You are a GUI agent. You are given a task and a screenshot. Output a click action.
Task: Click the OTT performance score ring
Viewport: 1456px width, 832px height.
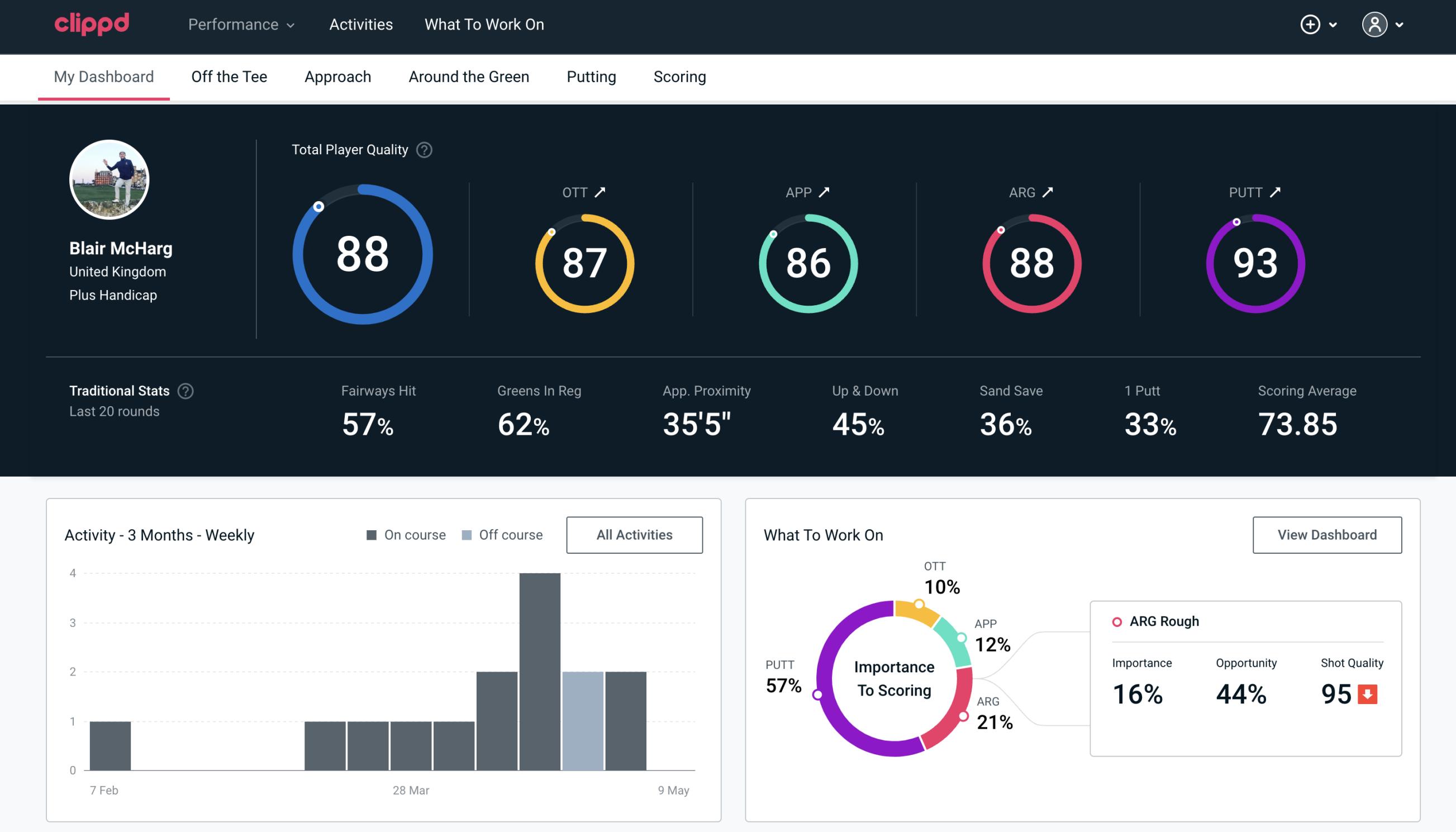coord(584,262)
